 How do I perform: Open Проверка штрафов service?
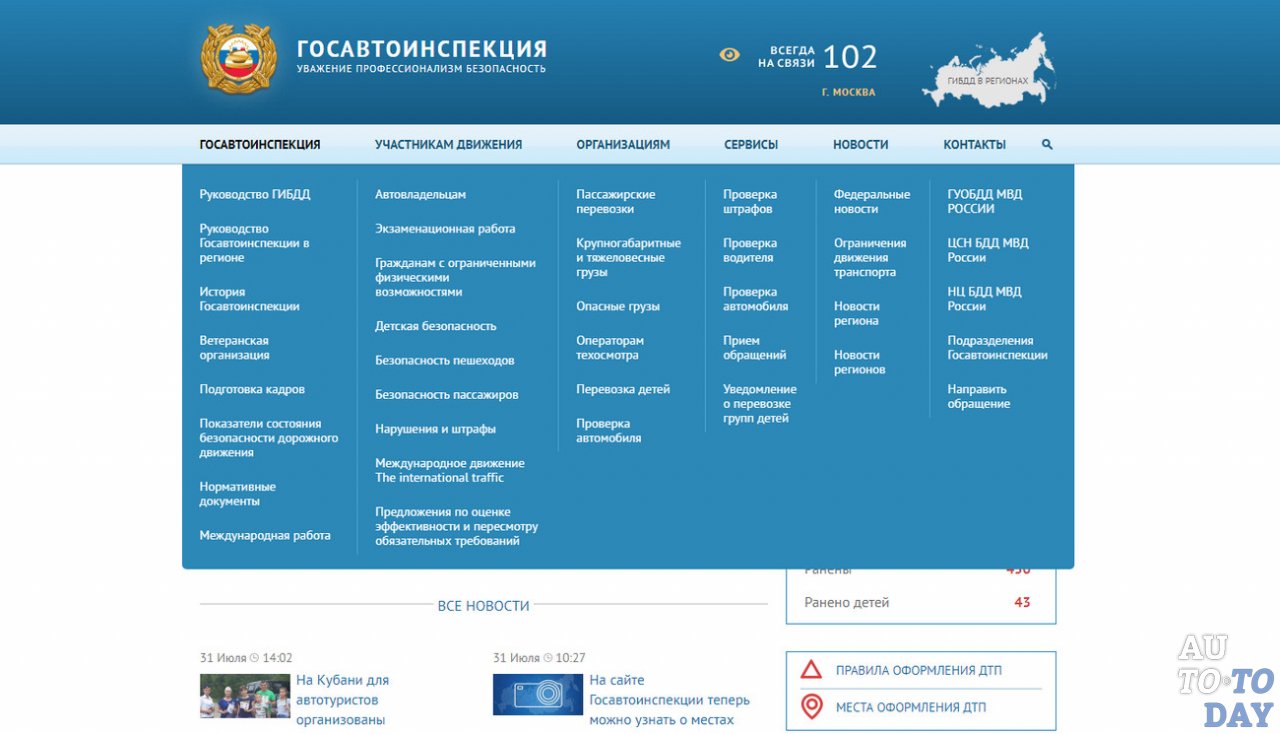(x=748, y=201)
